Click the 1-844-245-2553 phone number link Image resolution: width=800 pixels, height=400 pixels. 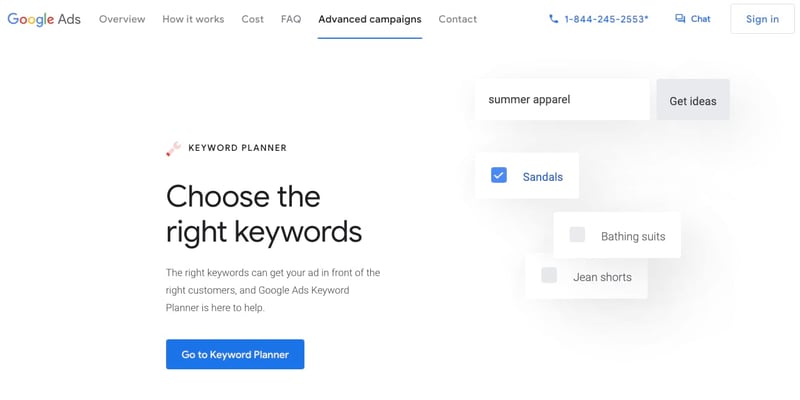pyautogui.click(x=606, y=19)
